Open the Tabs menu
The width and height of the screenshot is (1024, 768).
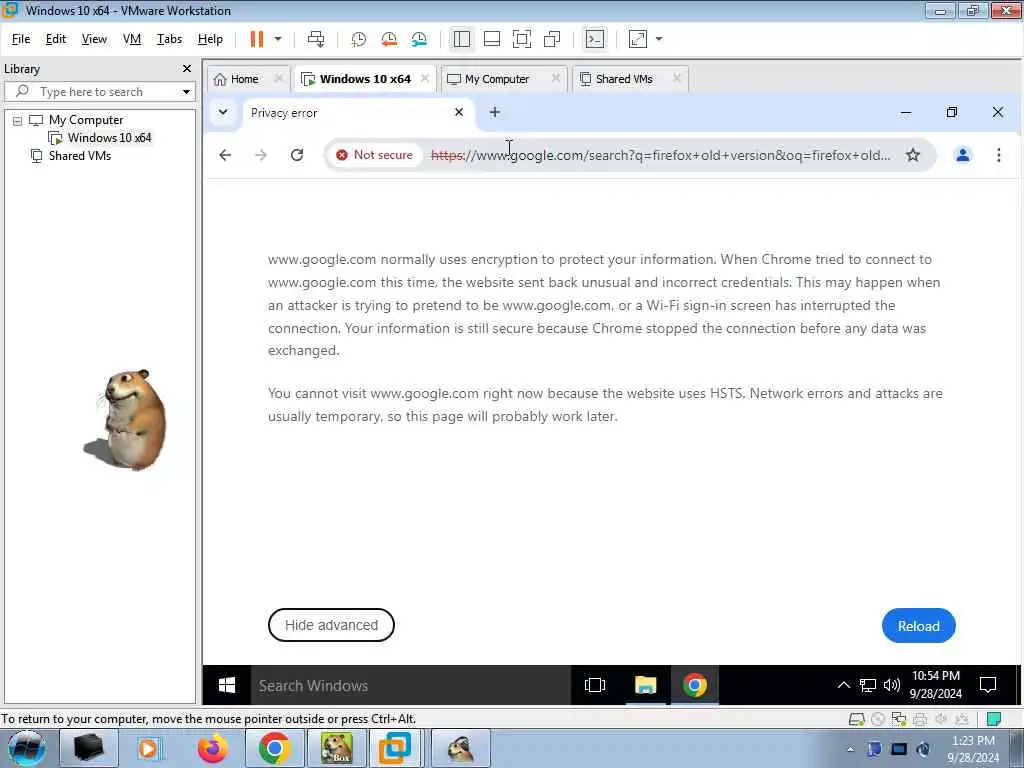pos(169,39)
